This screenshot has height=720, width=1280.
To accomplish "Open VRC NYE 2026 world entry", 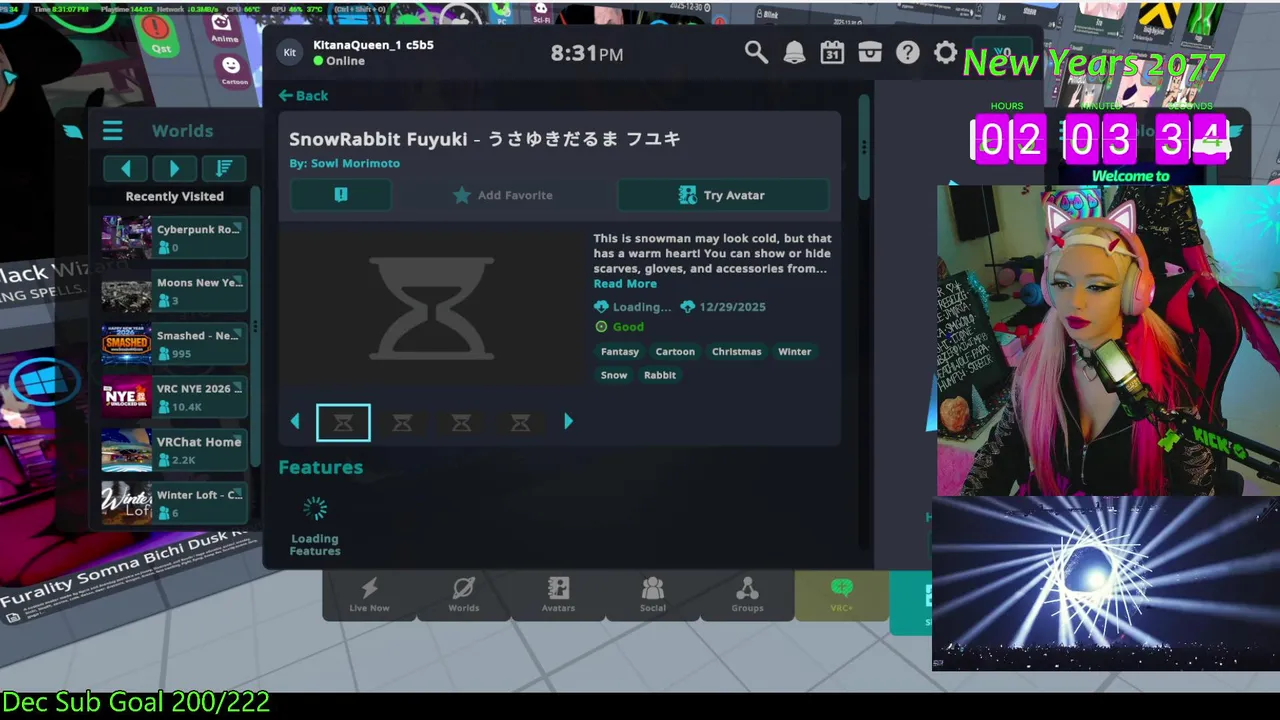I will (174, 397).
